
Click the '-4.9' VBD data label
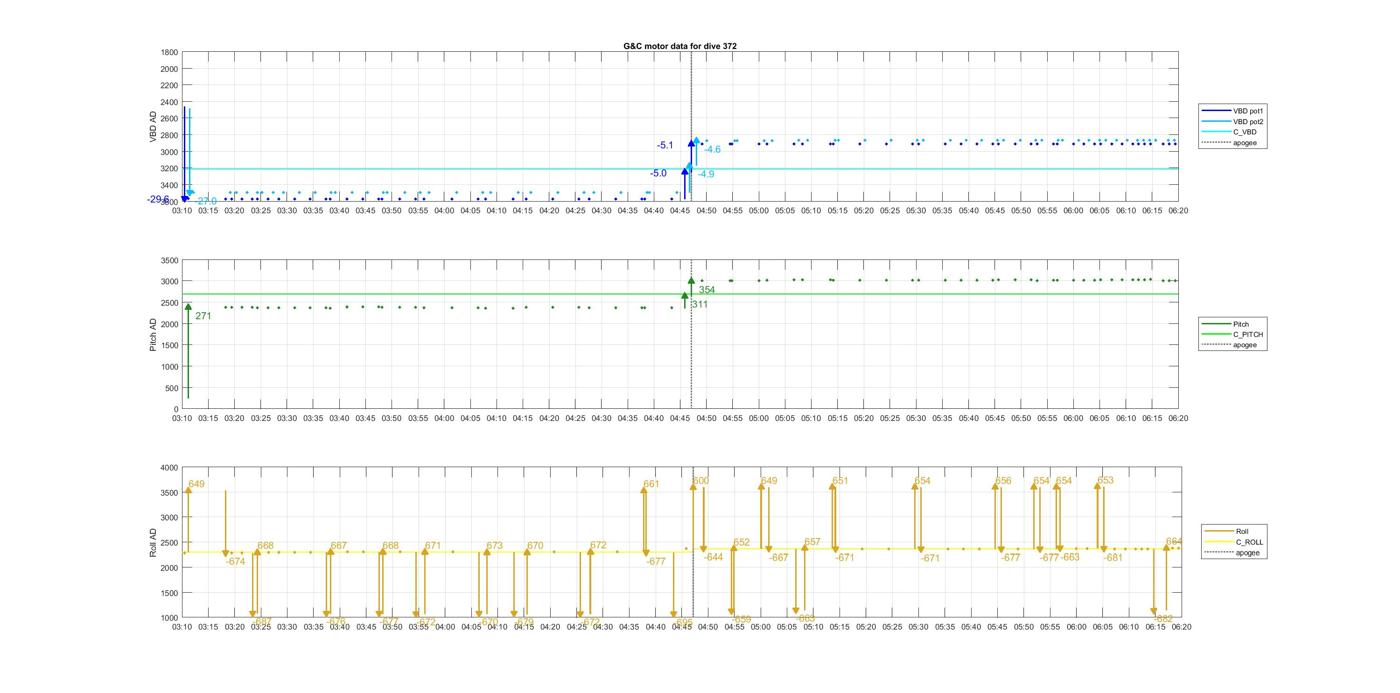(706, 175)
